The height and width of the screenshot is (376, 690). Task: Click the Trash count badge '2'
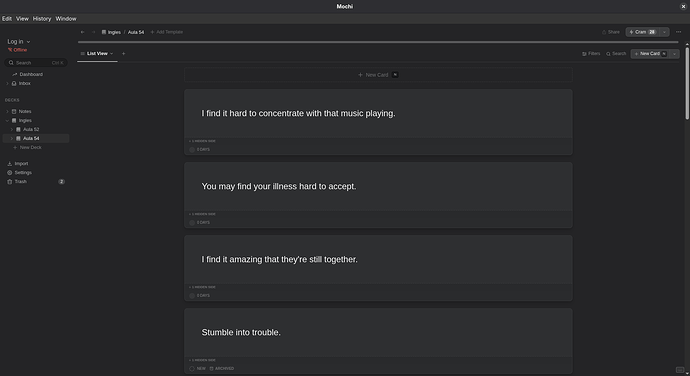[x=62, y=181]
